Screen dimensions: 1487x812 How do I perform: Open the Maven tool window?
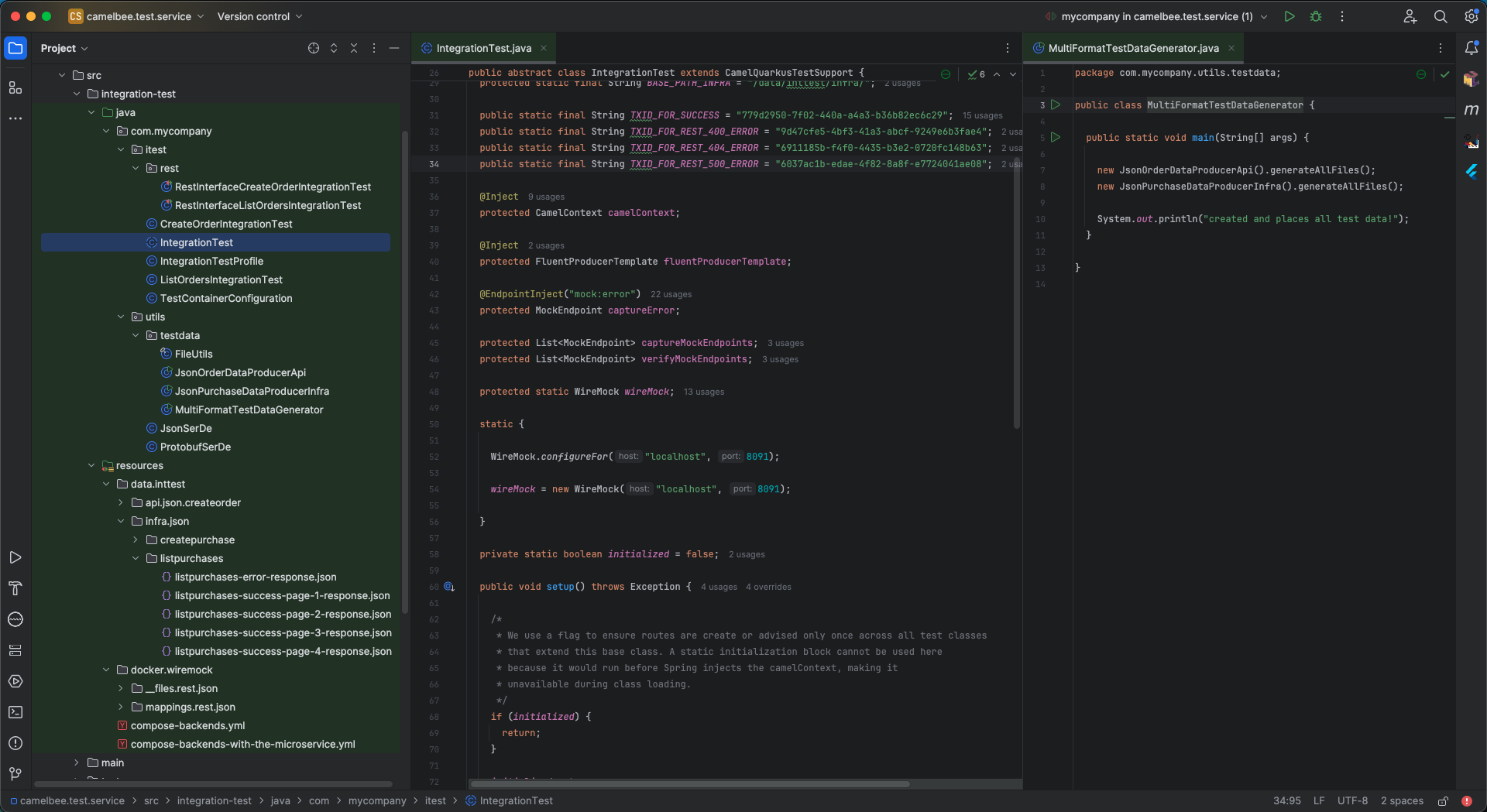pyautogui.click(x=1472, y=110)
